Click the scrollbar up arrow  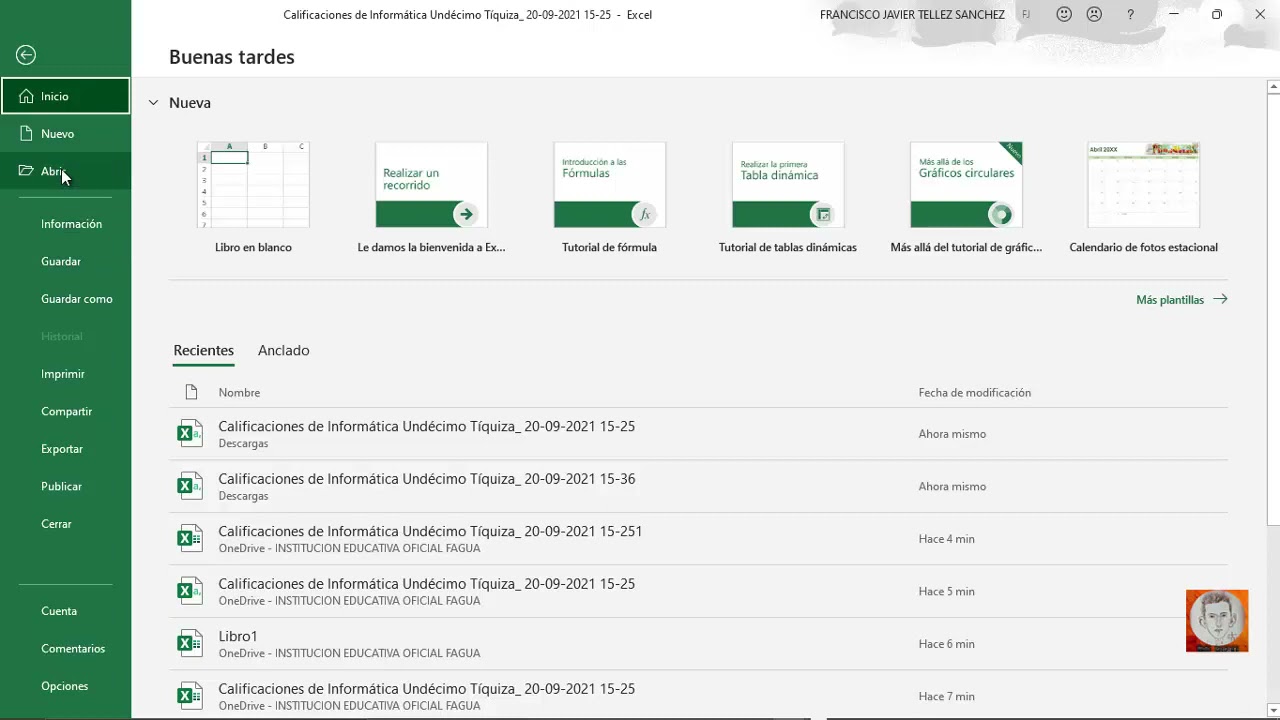click(1273, 87)
